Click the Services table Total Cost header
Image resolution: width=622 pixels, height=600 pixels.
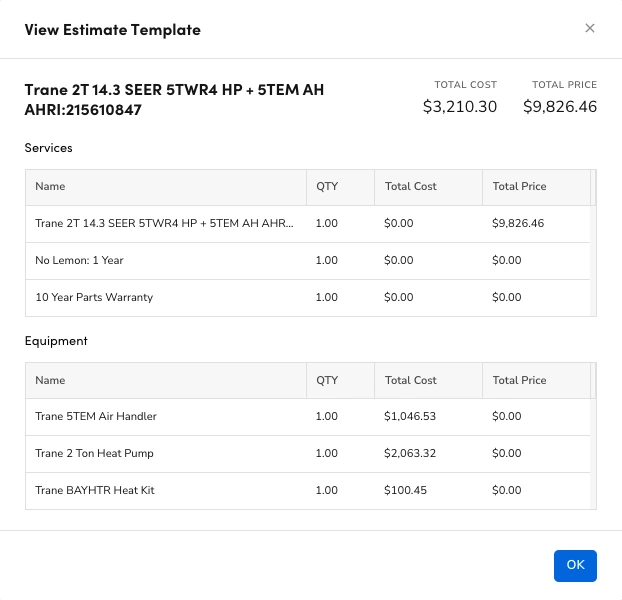point(428,187)
